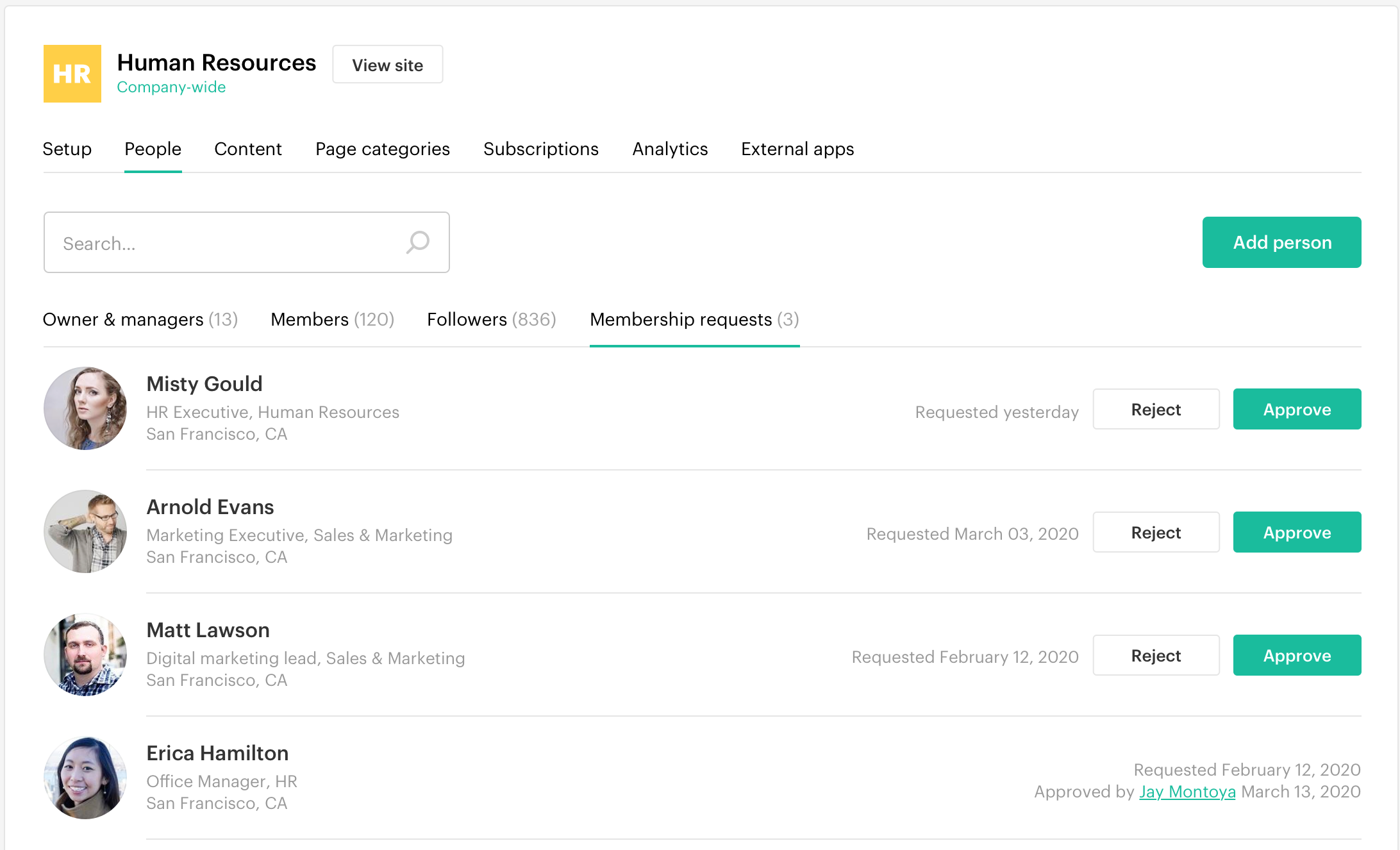Click the Company-wide label link
Screen dimensions: 1400x850
pyautogui.click(x=171, y=87)
